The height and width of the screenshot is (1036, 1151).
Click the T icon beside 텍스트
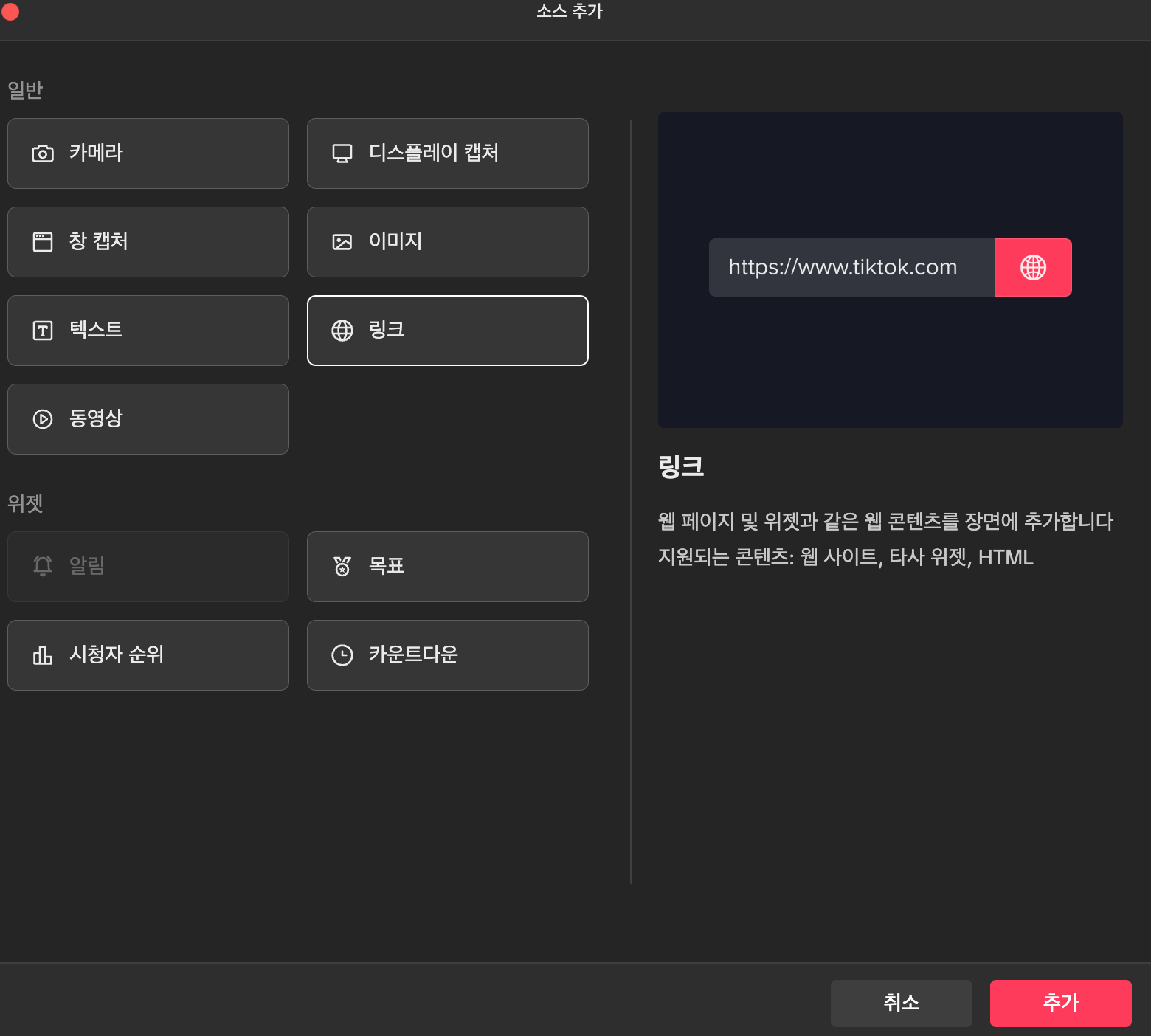point(43,331)
